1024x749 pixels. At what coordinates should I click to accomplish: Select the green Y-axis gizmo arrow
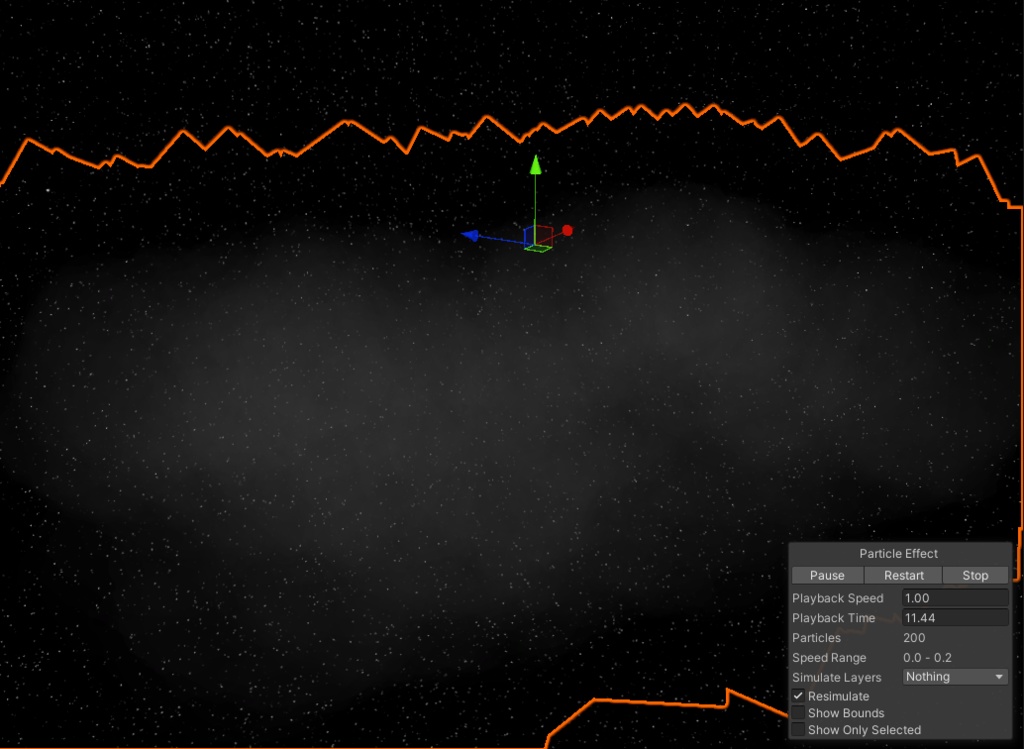[536, 165]
